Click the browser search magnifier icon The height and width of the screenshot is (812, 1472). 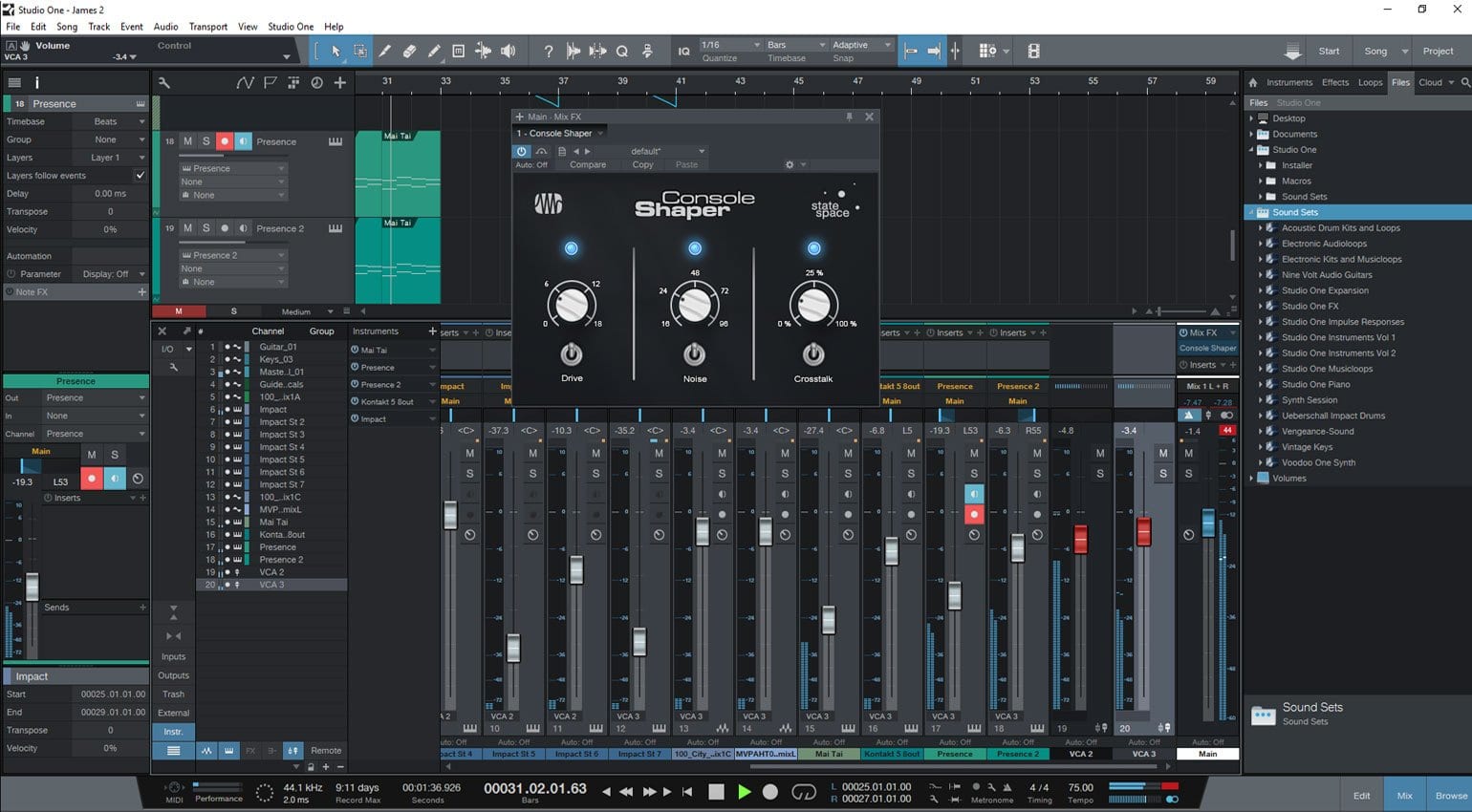(x=1464, y=82)
